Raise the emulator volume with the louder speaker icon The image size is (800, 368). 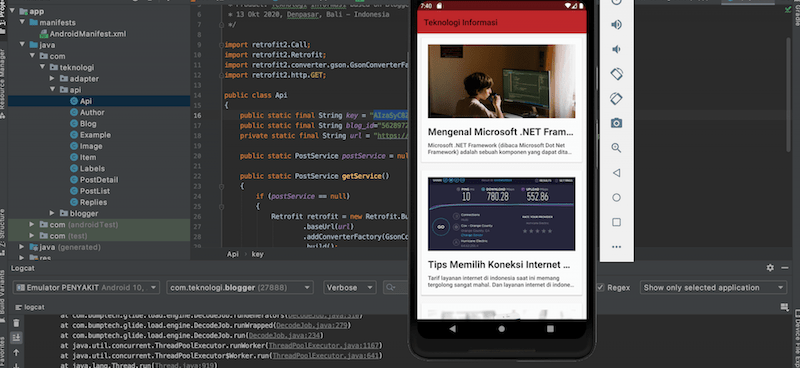click(616, 24)
